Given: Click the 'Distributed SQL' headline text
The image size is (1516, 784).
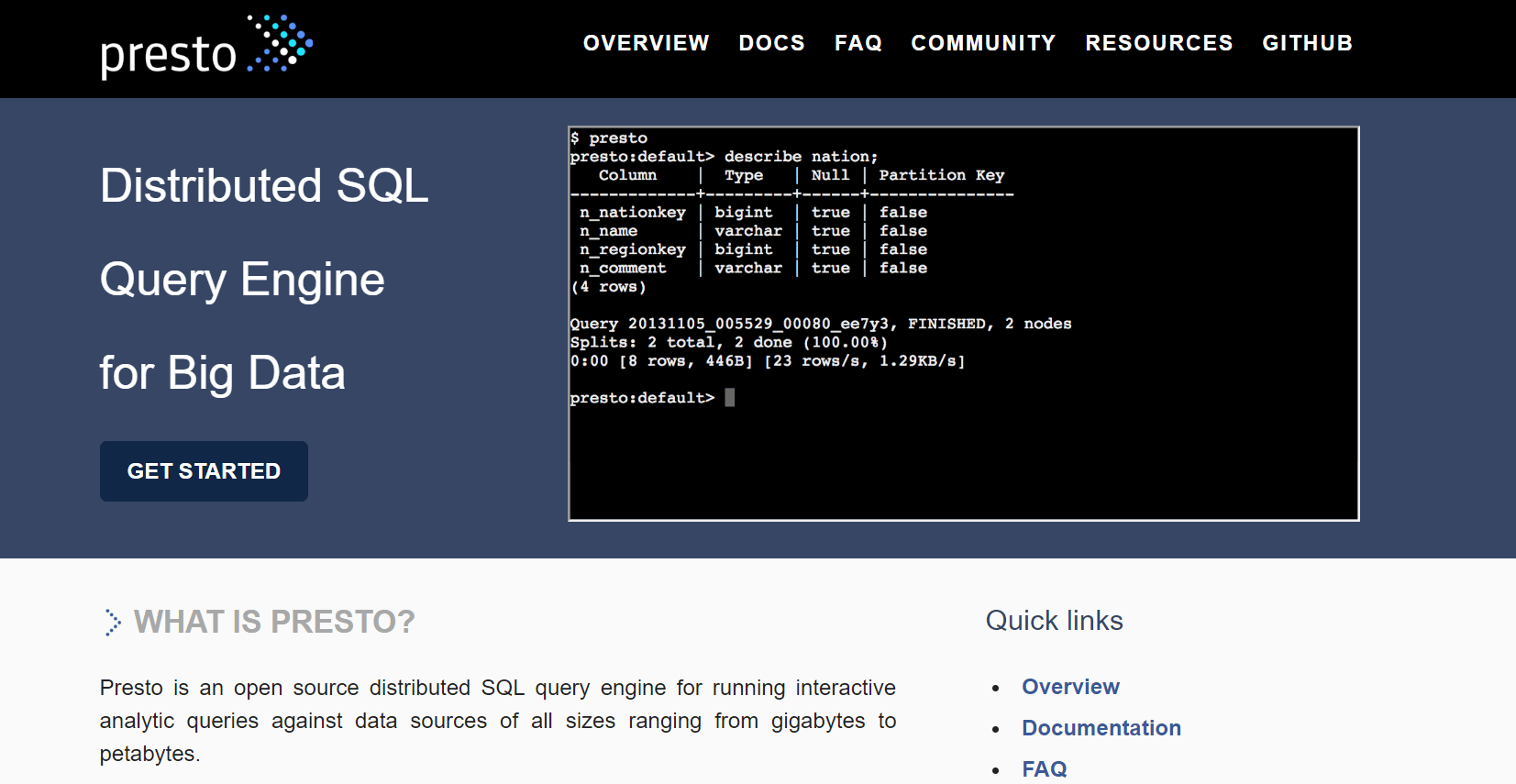Looking at the screenshot, I should [264, 186].
